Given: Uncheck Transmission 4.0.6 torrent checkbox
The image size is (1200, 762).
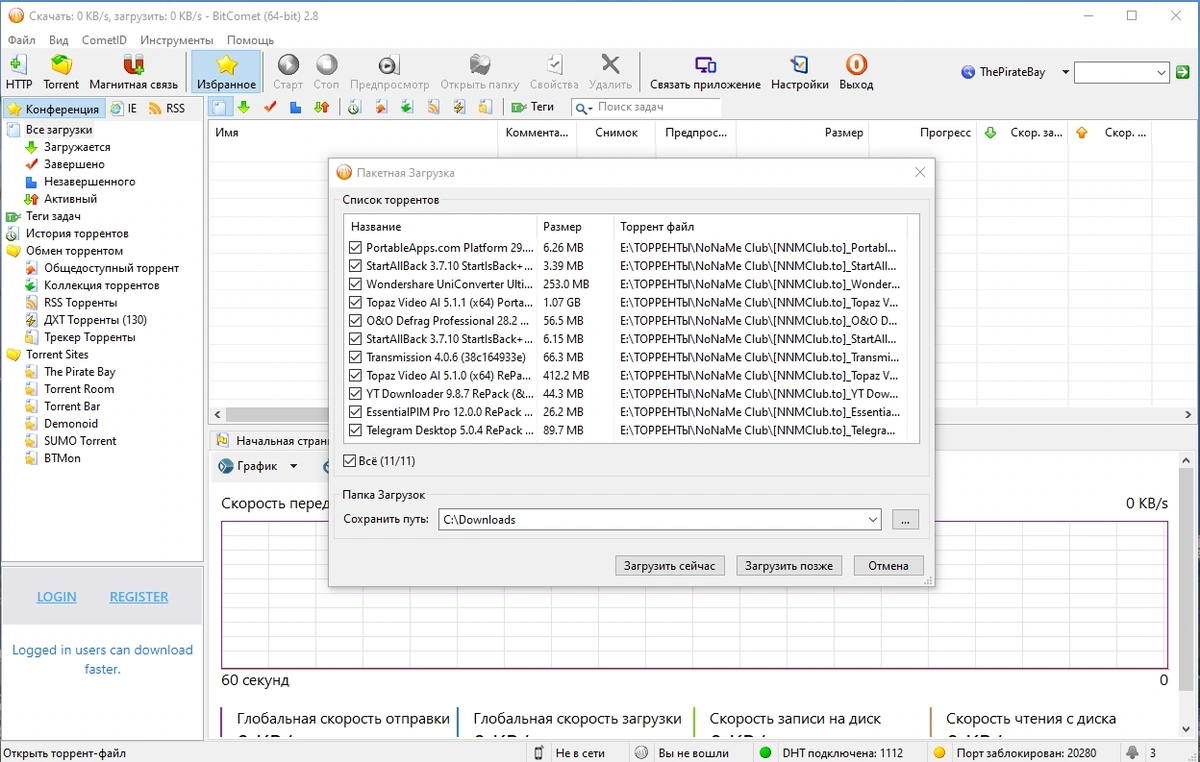Looking at the screenshot, I should (356, 357).
